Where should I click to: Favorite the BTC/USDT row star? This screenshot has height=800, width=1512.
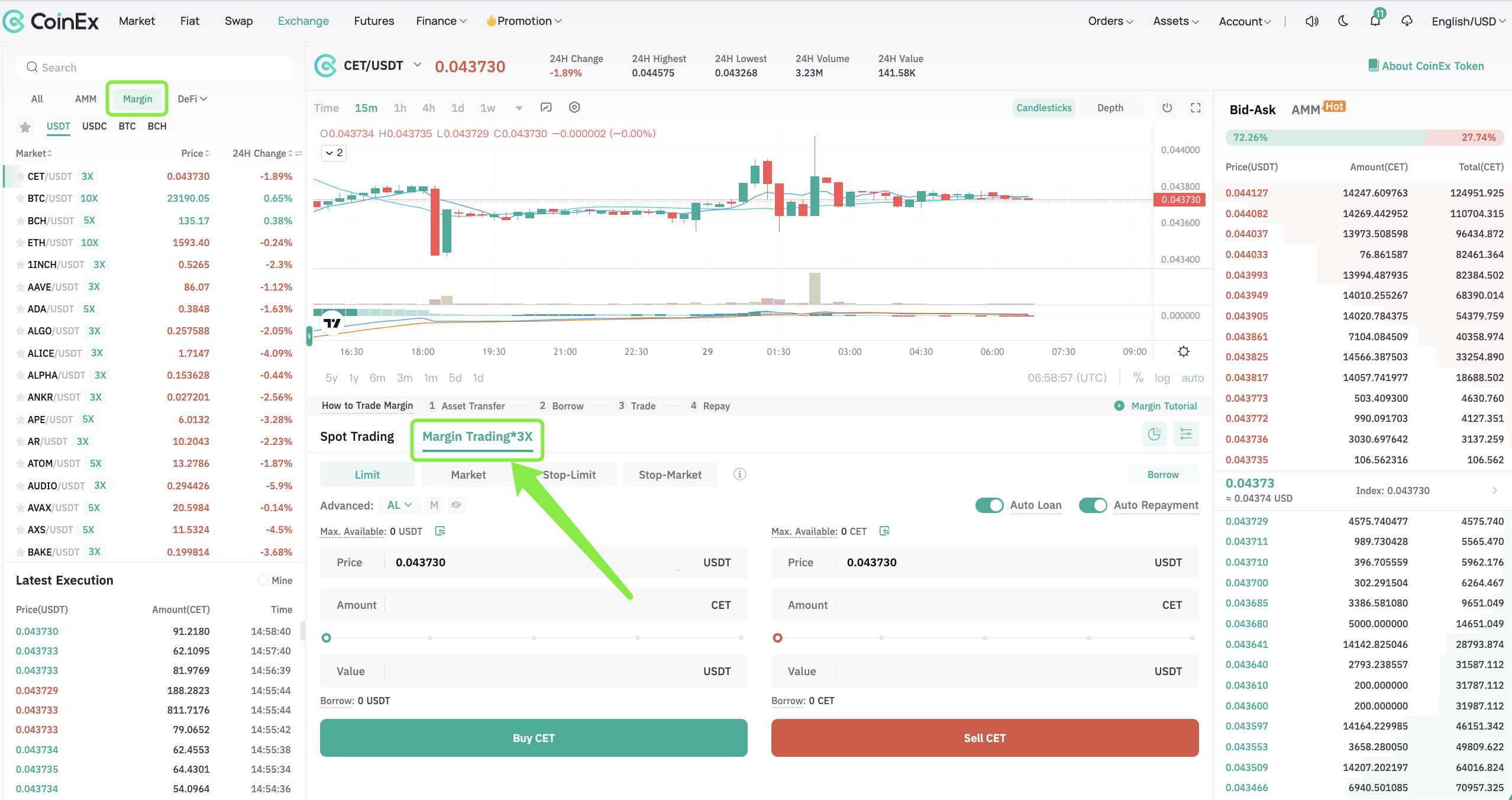click(x=20, y=198)
